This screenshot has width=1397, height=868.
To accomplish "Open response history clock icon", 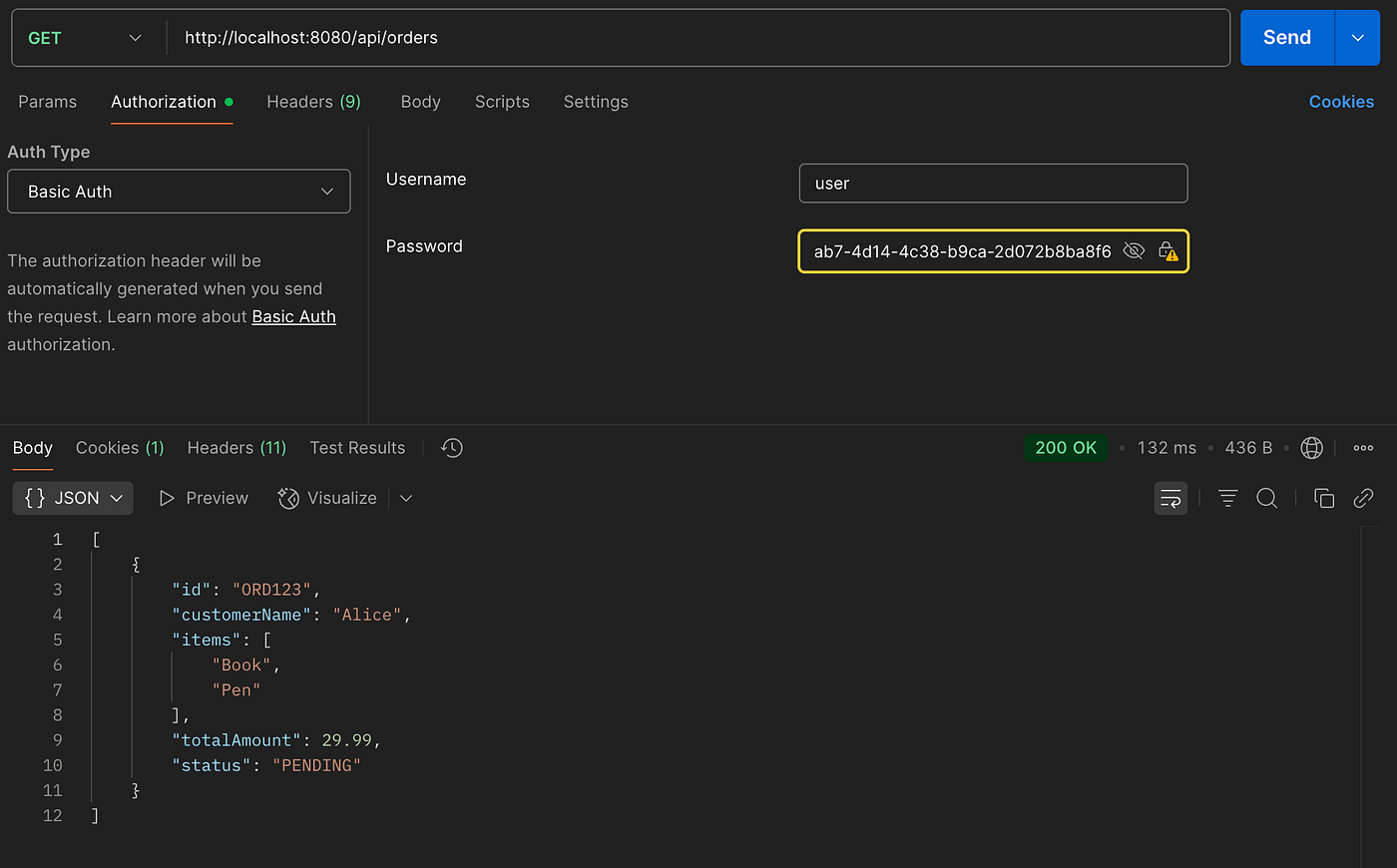I will (x=452, y=448).
